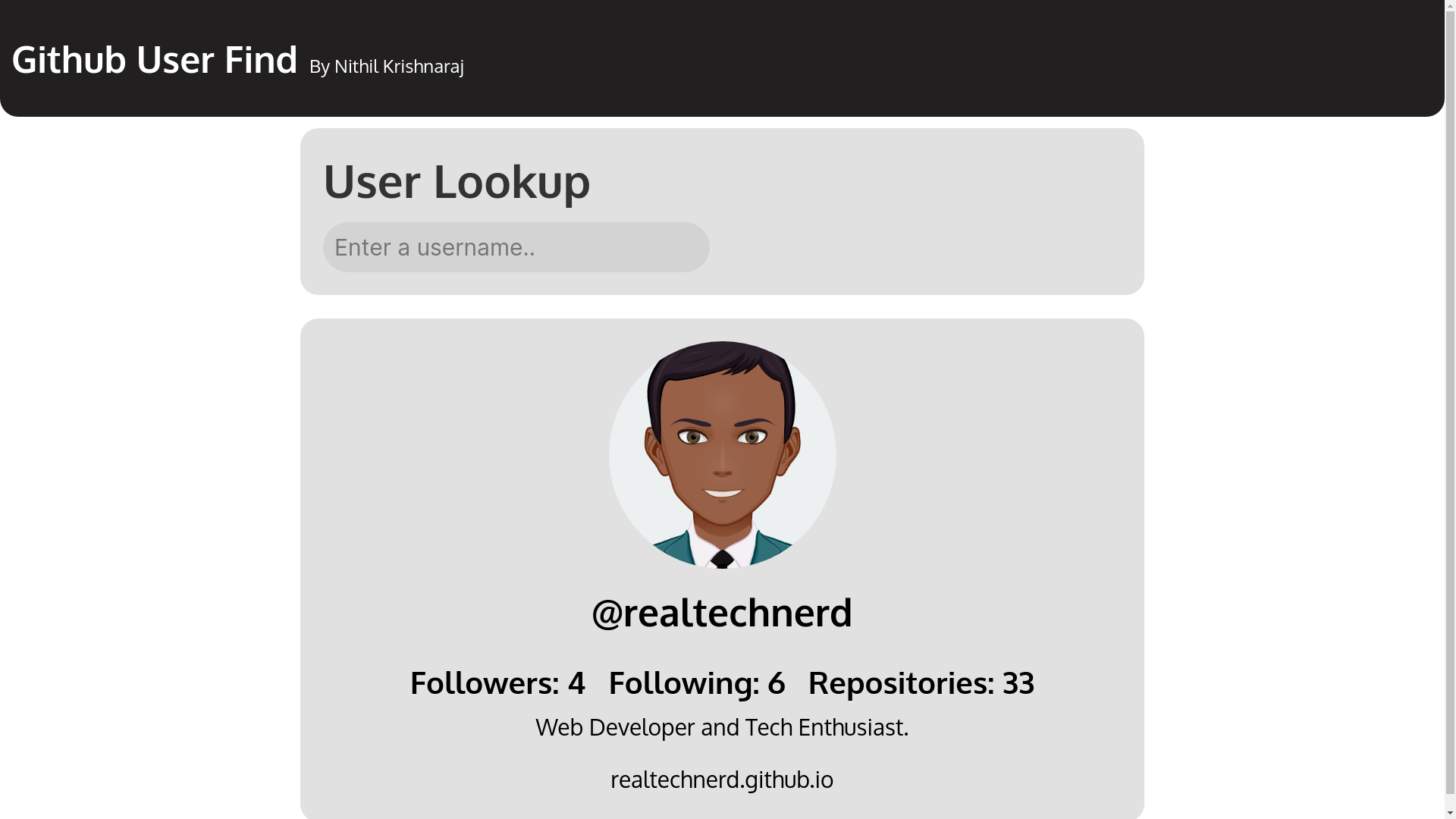Open the realtechnerd.github.io website link

click(x=720, y=780)
